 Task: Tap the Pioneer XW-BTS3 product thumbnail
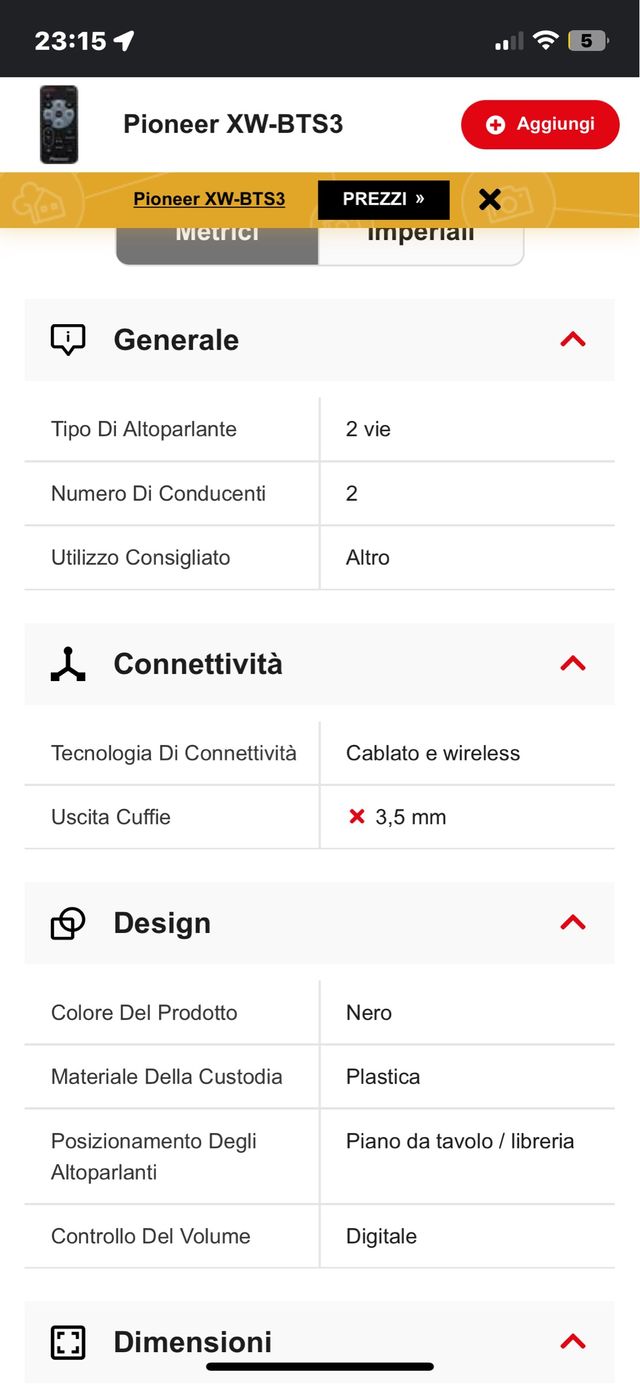point(59,125)
